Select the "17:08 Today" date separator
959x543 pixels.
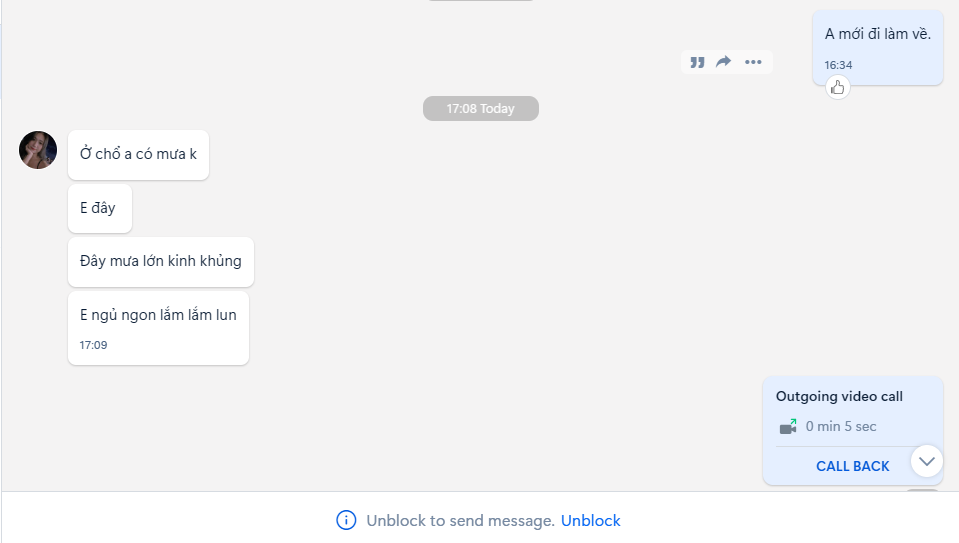(481, 108)
